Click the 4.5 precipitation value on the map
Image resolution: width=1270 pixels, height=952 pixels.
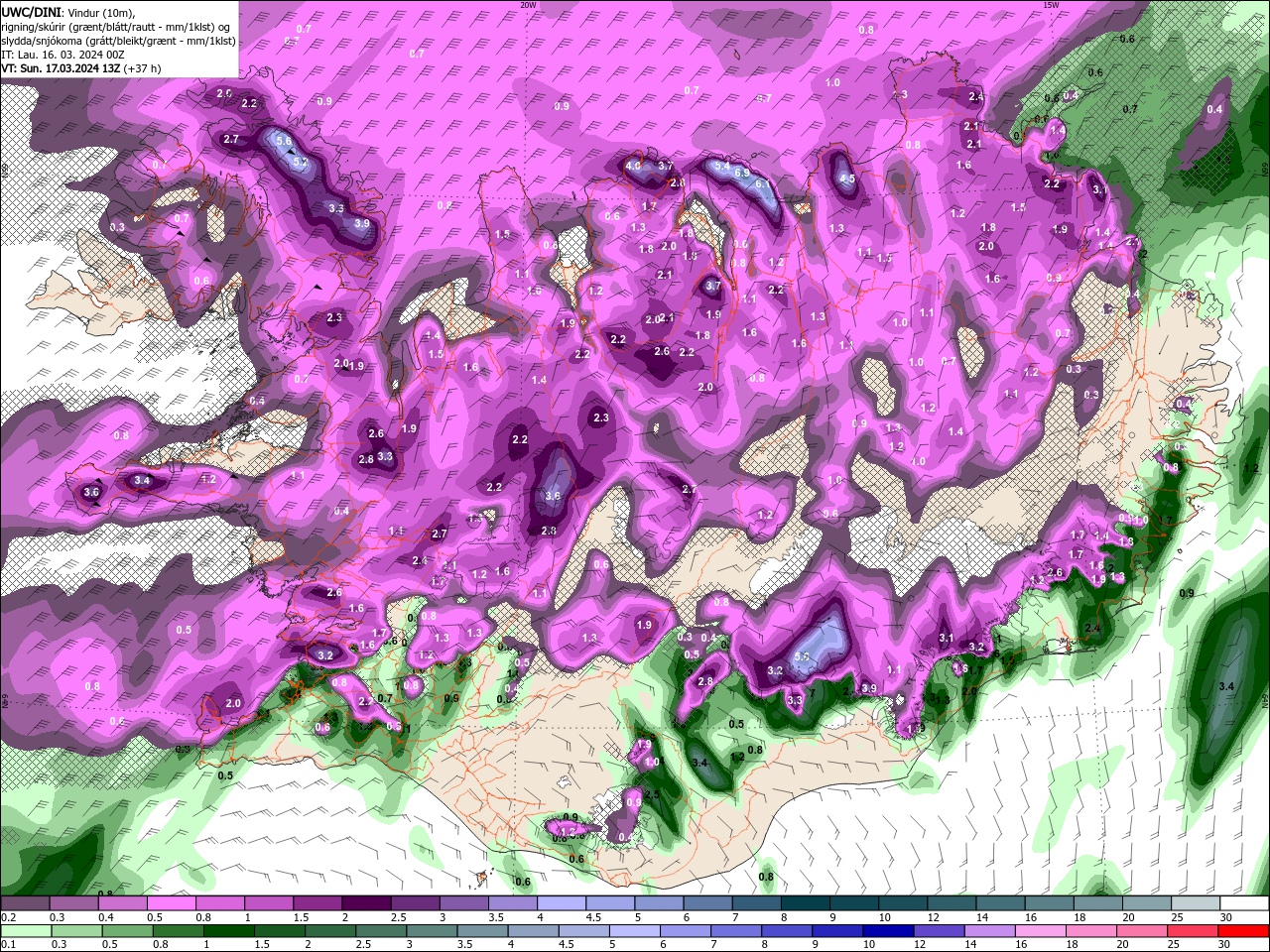coord(847,179)
